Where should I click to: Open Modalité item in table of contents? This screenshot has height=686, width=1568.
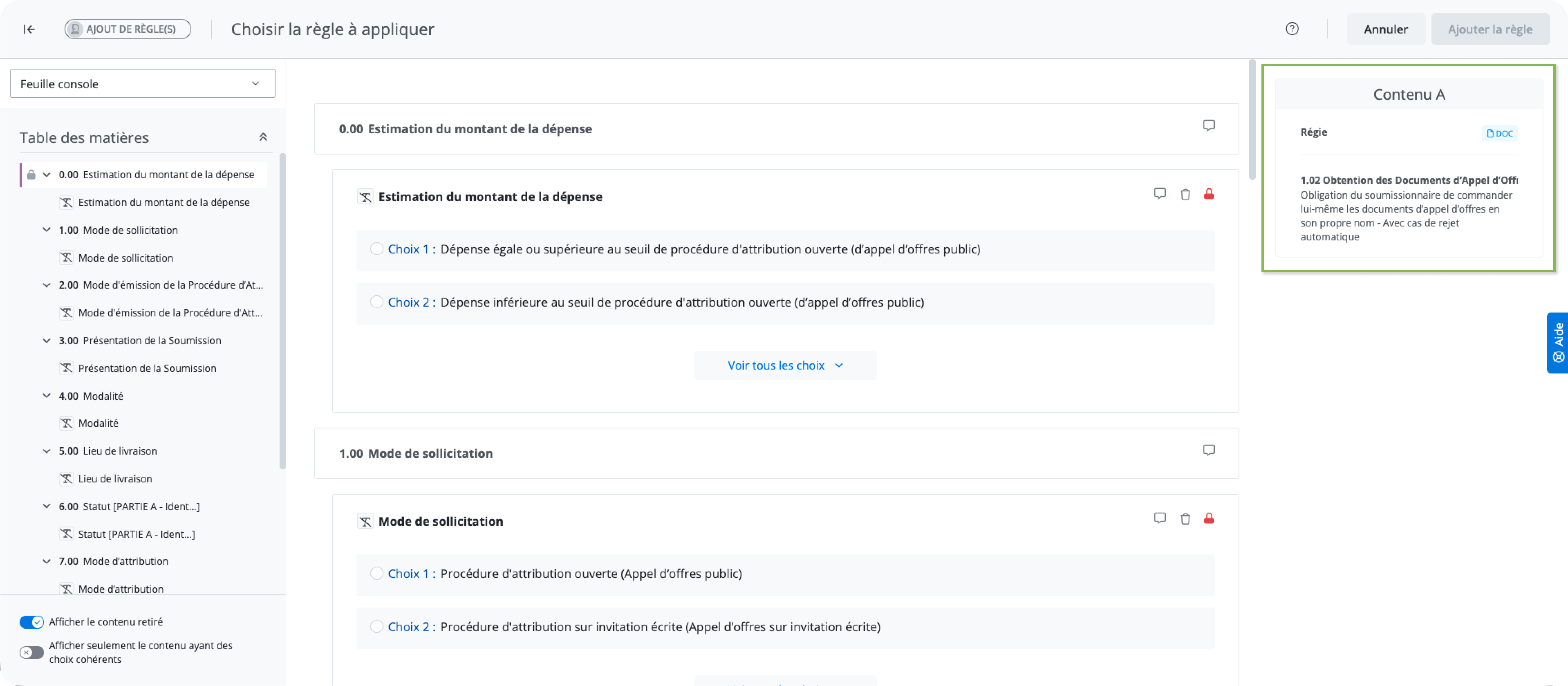tap(98, 423)
